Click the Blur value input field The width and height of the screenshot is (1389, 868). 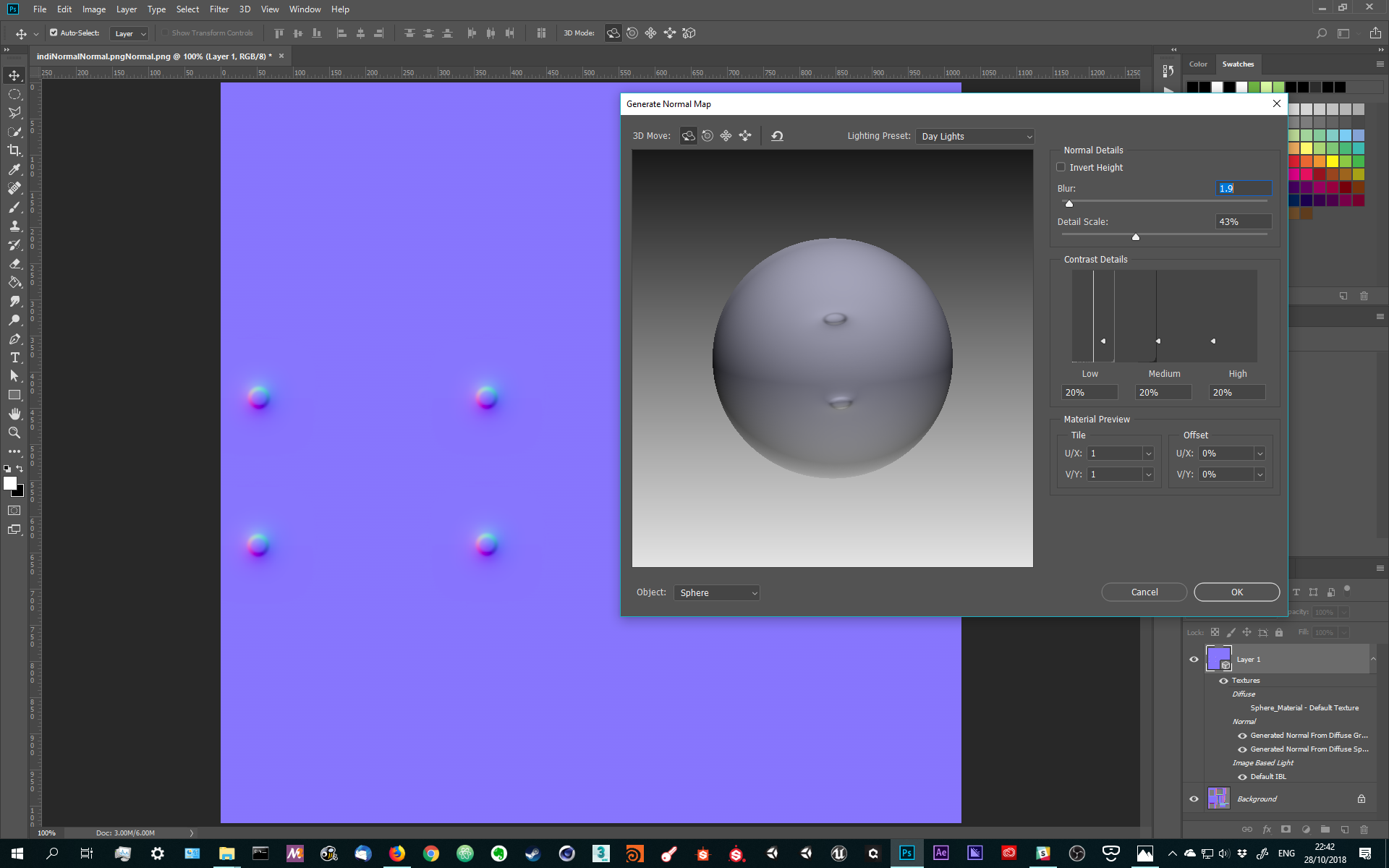tap(1243, 188)
